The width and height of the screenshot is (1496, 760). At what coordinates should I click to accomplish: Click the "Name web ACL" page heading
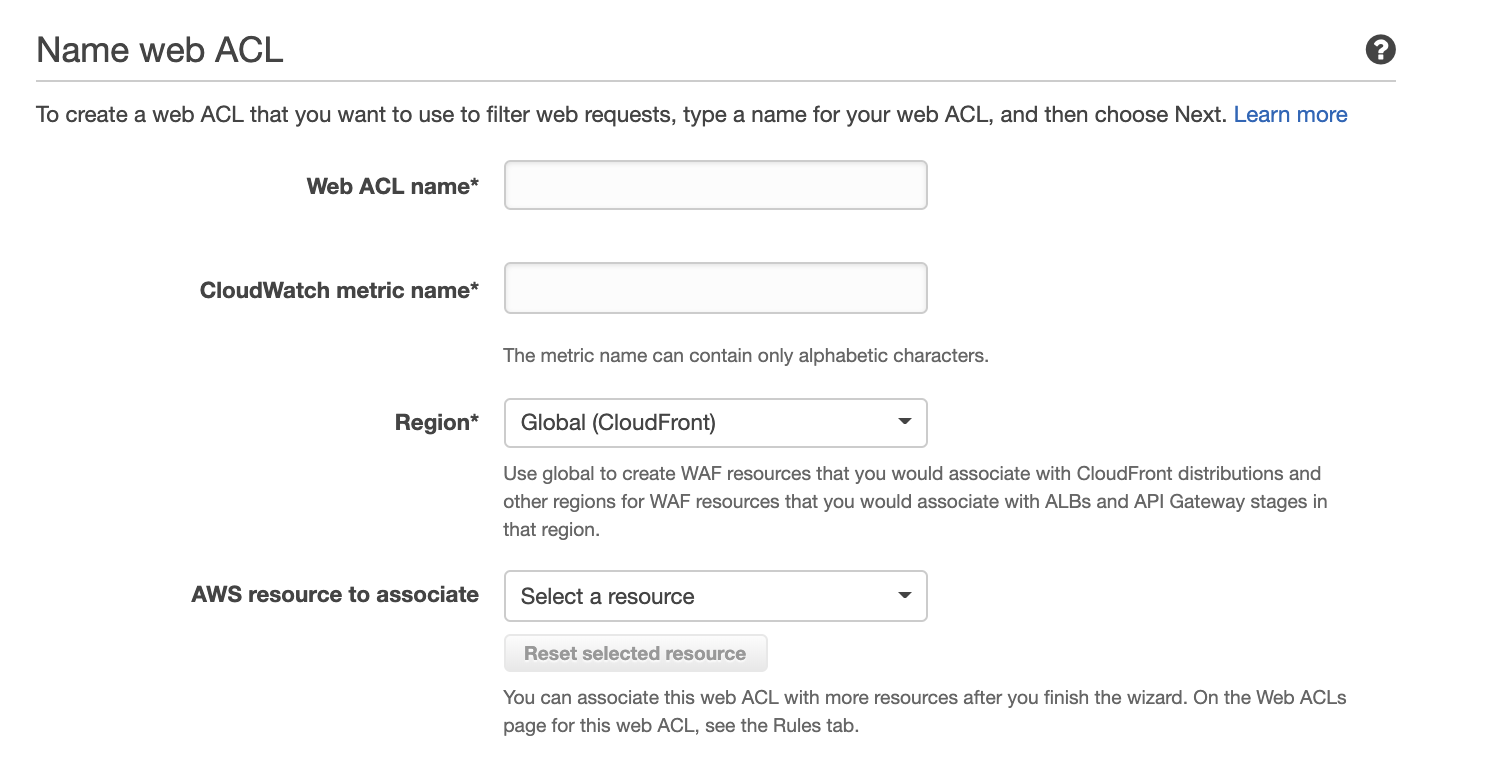[x=160, y=50]
